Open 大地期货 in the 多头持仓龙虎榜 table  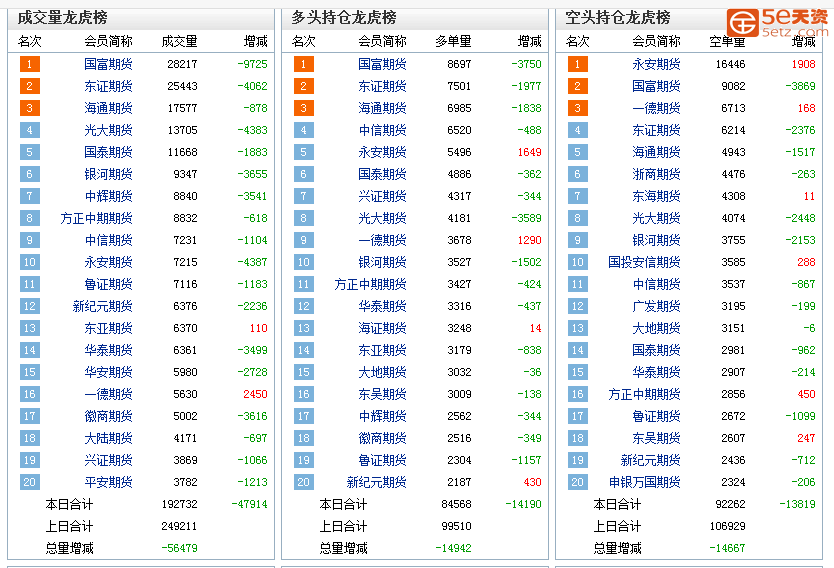click(382, 372)
